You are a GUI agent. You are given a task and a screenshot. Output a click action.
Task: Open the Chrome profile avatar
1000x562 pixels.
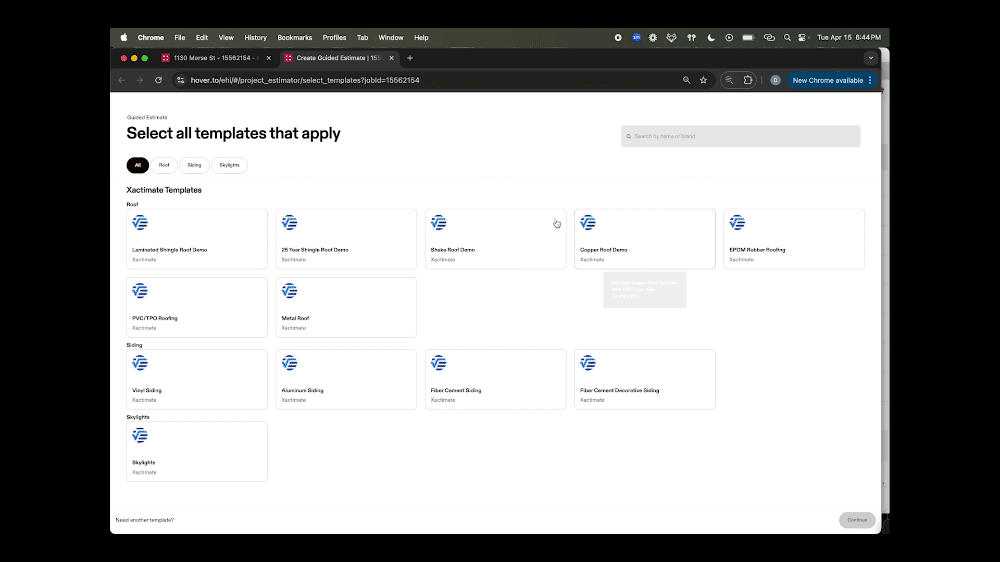point(775,80)
